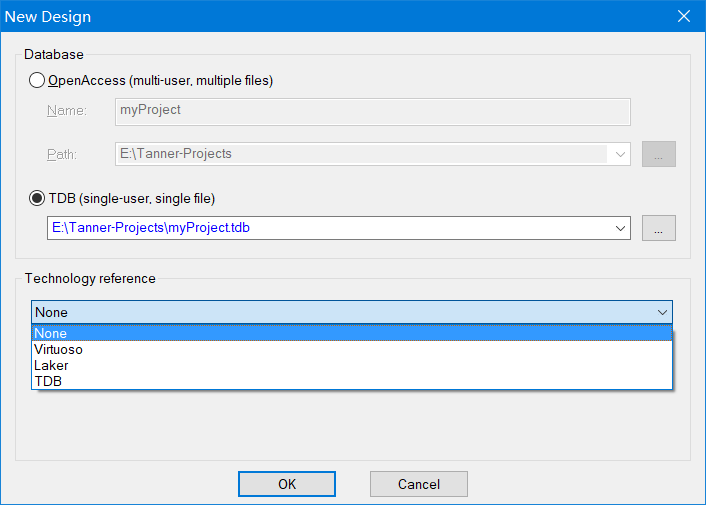Click the myProject name input field
The height and width of the screenshot is (505, 706).
[x=372, y=112]
